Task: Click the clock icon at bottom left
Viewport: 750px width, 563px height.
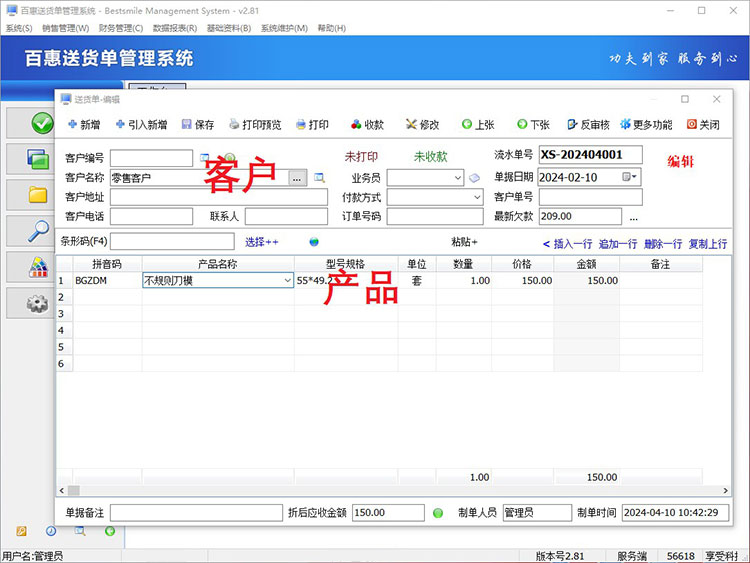Action: (51, 531)
